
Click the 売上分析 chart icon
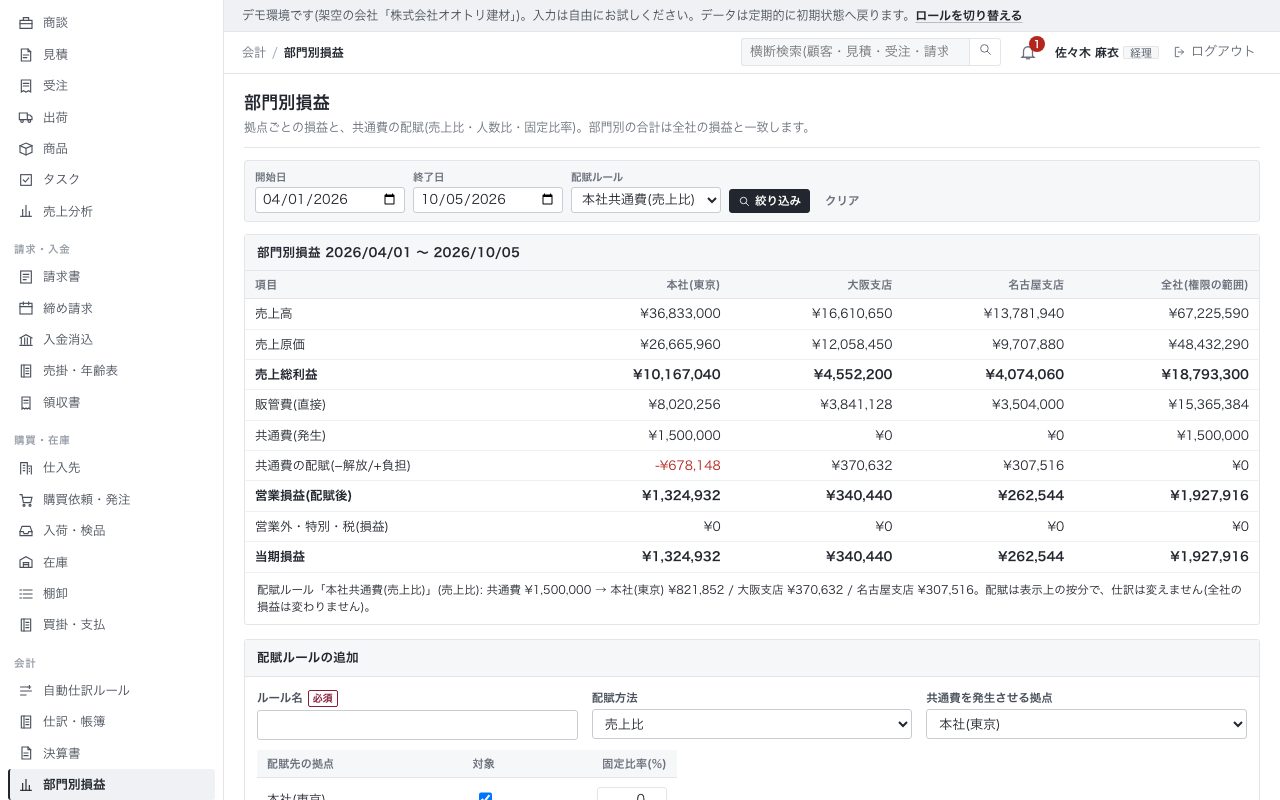(x=26, y=211)
